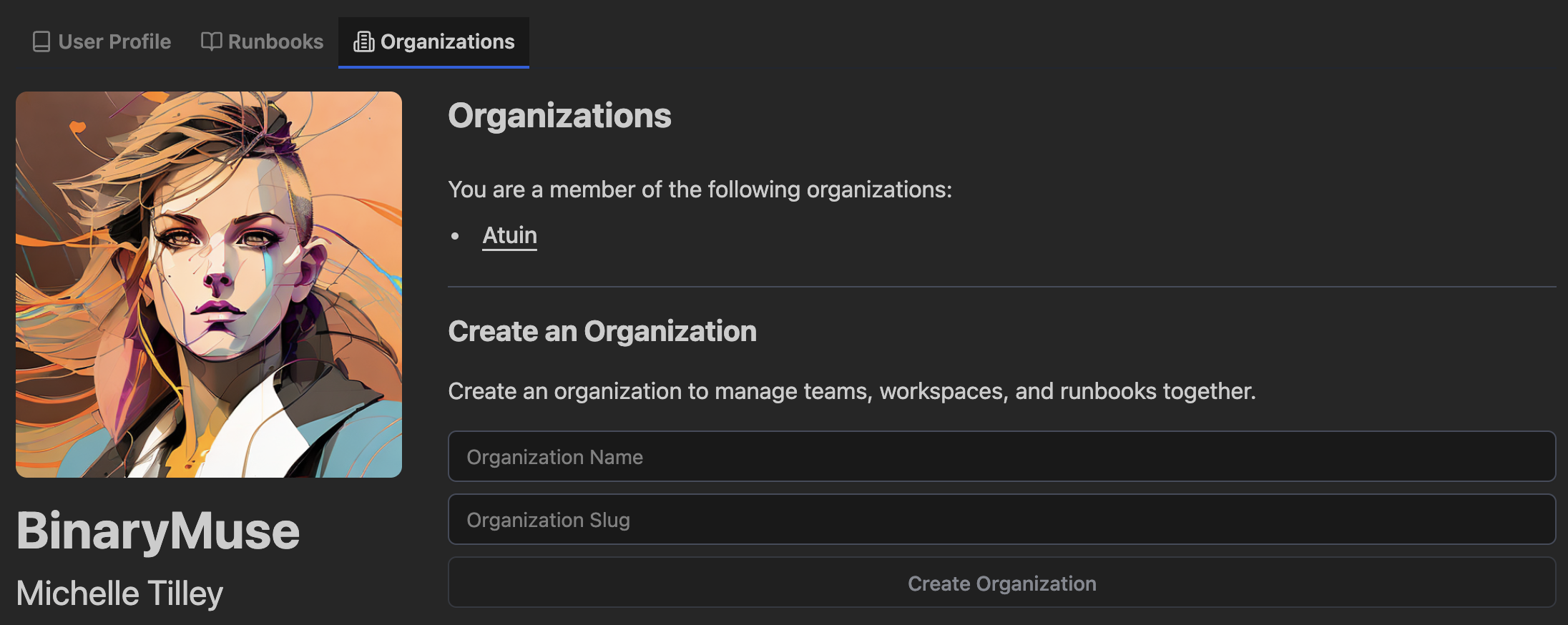Click the blue underline of active tab
This screenshot has width=1568, height=625.
[433, 67]
